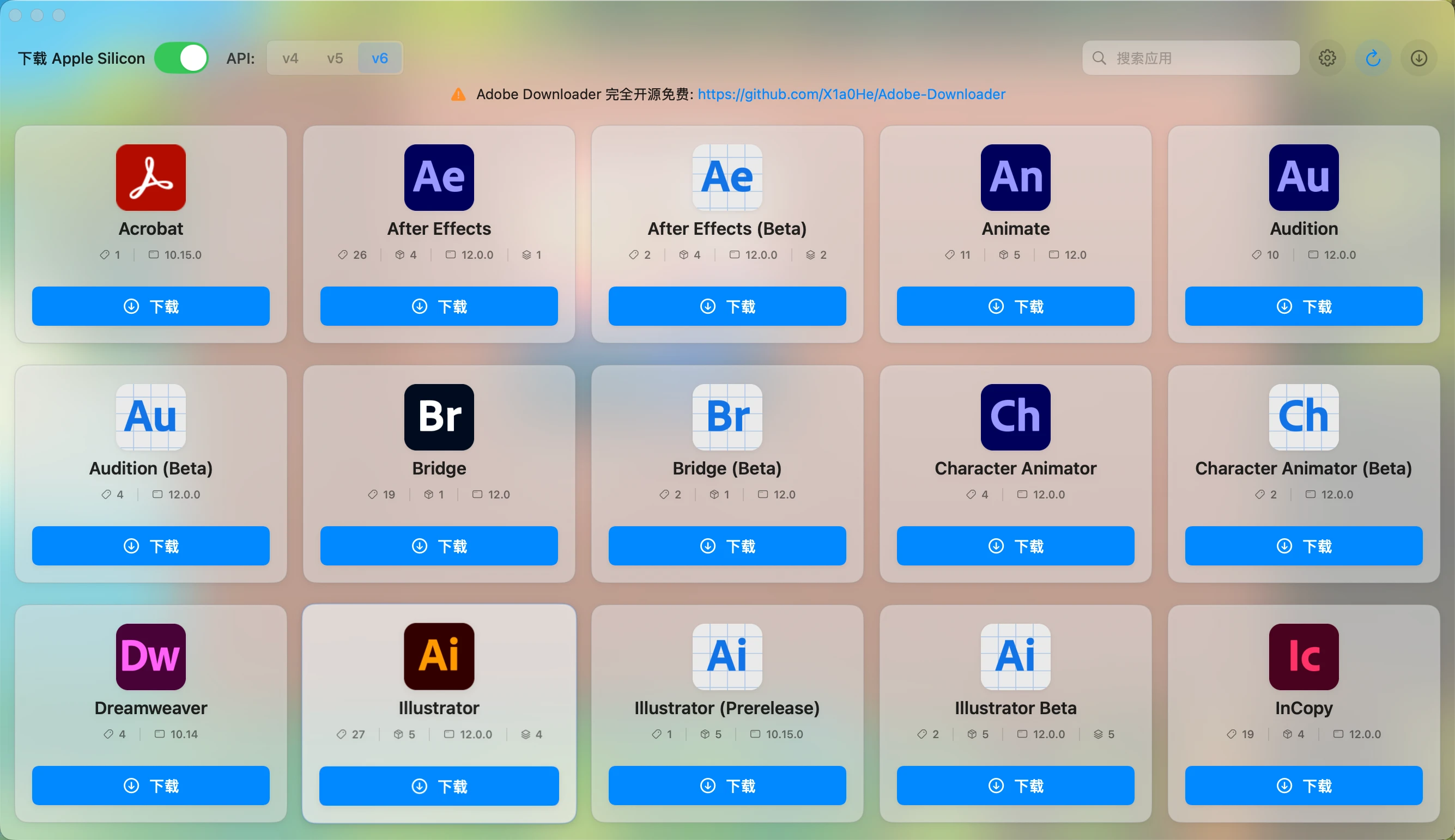Download Character Animator (Beta)

click(1303, 545)
